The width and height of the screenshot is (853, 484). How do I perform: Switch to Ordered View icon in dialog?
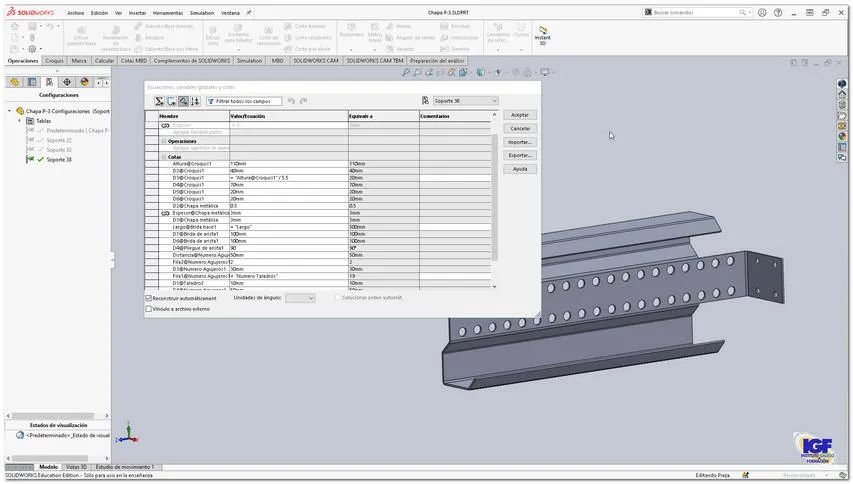click(195, 101)
